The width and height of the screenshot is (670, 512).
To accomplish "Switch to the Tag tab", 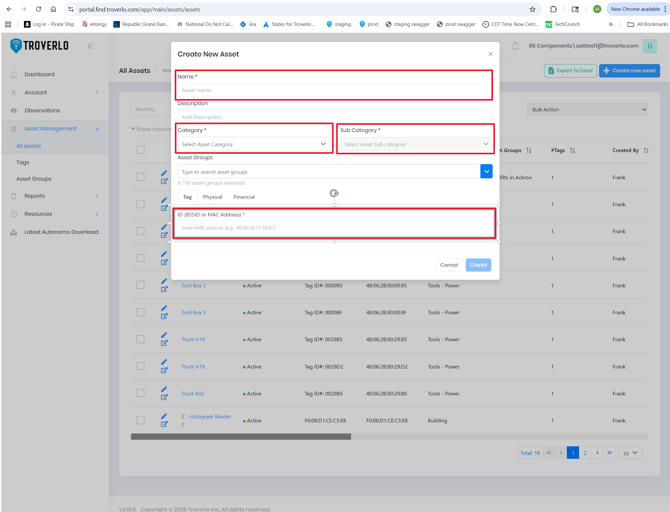I will (187, 197).
